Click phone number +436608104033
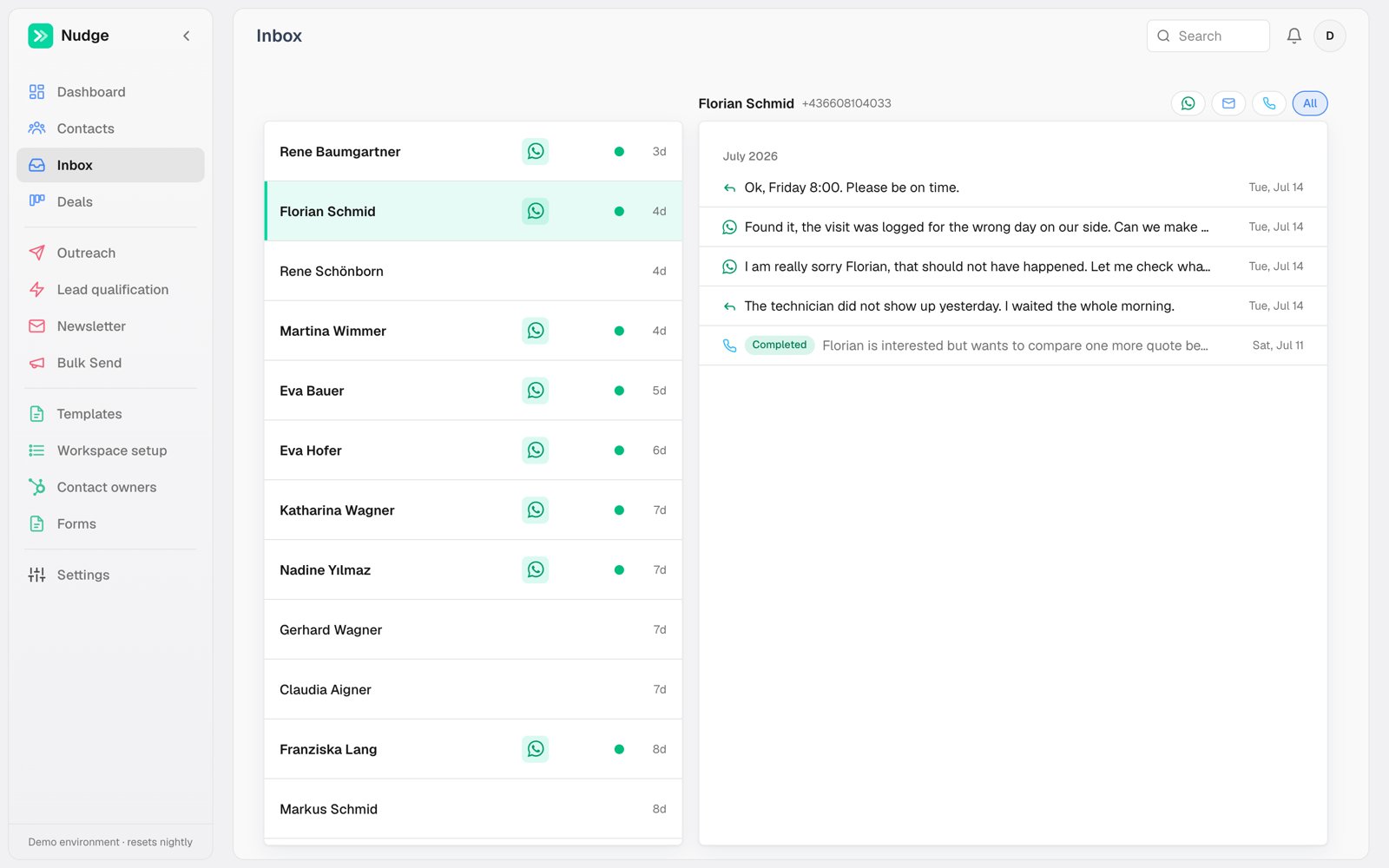This screenshot has width=1389, height=868. click(x=846, y=103)
